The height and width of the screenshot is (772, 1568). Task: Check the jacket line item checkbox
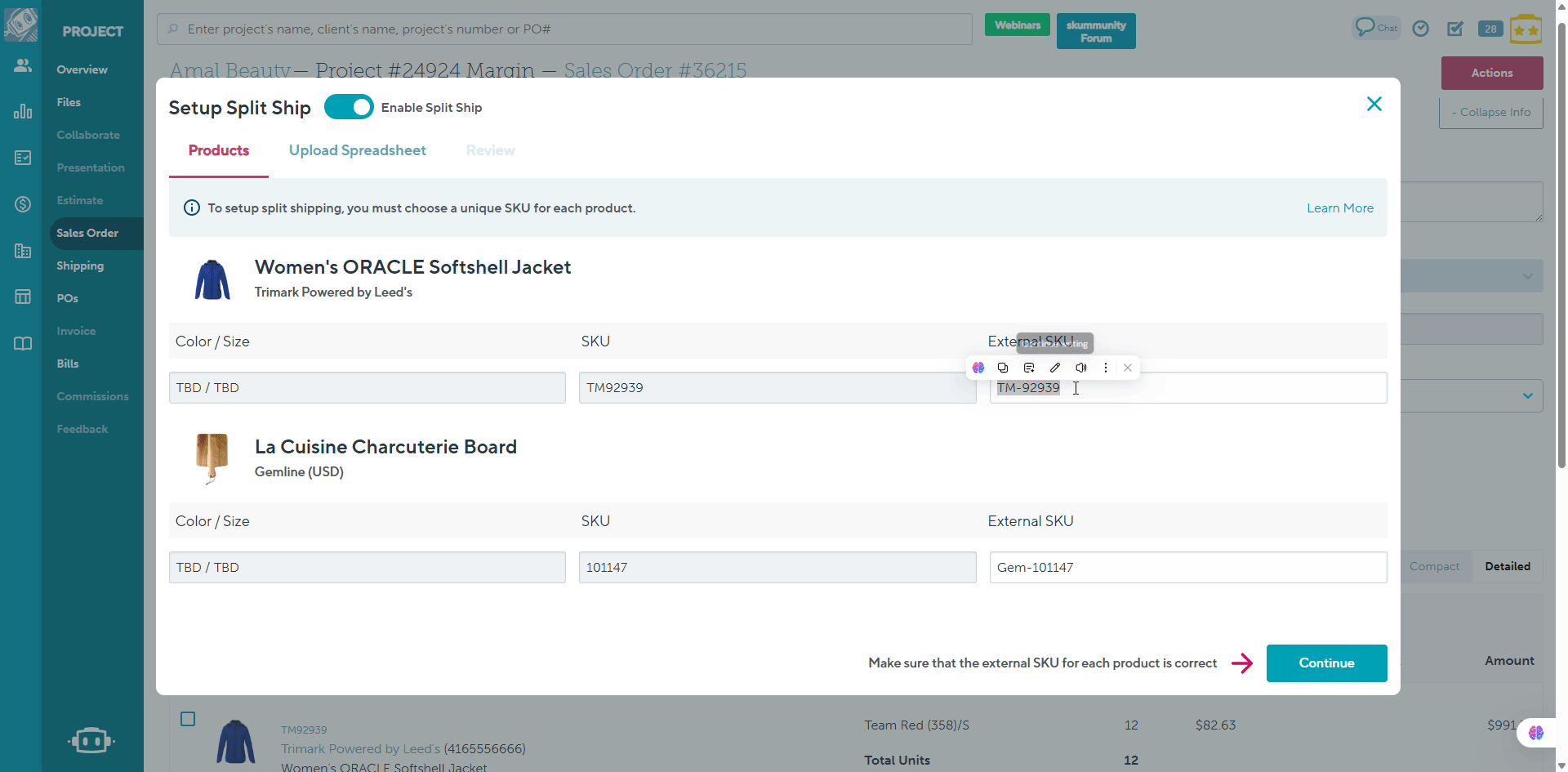[188, 719]
